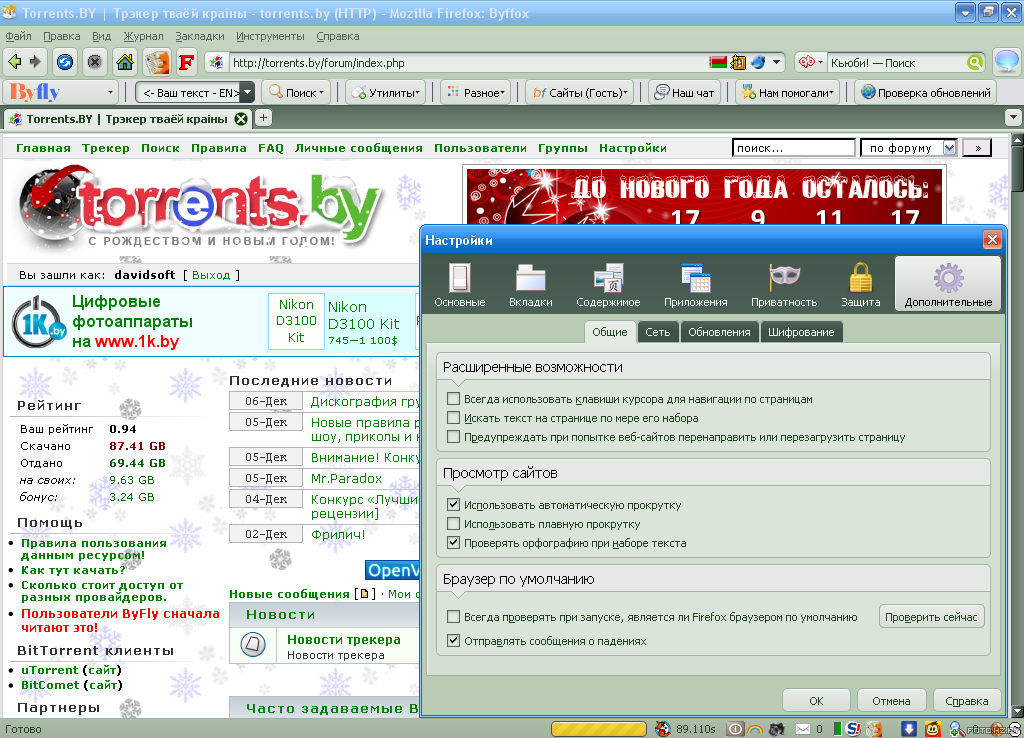Click the S! icon in the status bar
The height and width of the screenshot is (738, 1024).
[853, 729]
